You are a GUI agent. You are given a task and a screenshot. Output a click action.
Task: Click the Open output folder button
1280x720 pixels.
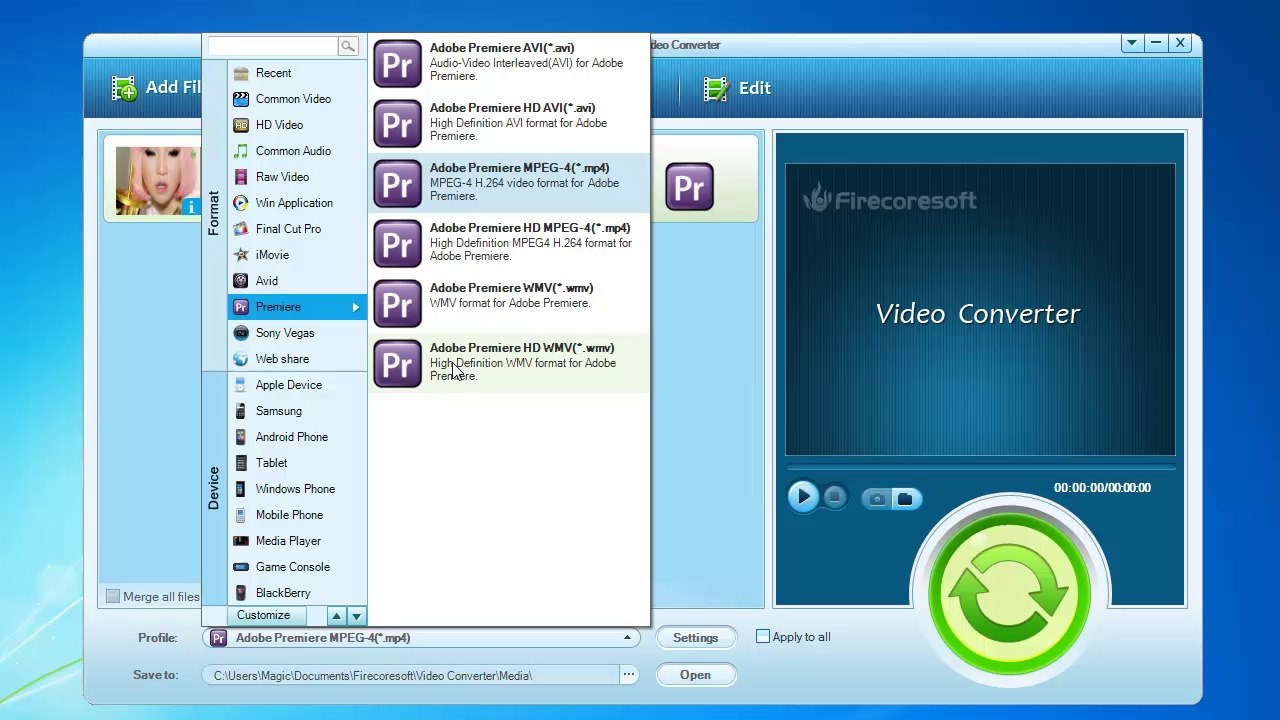[695, 675]
